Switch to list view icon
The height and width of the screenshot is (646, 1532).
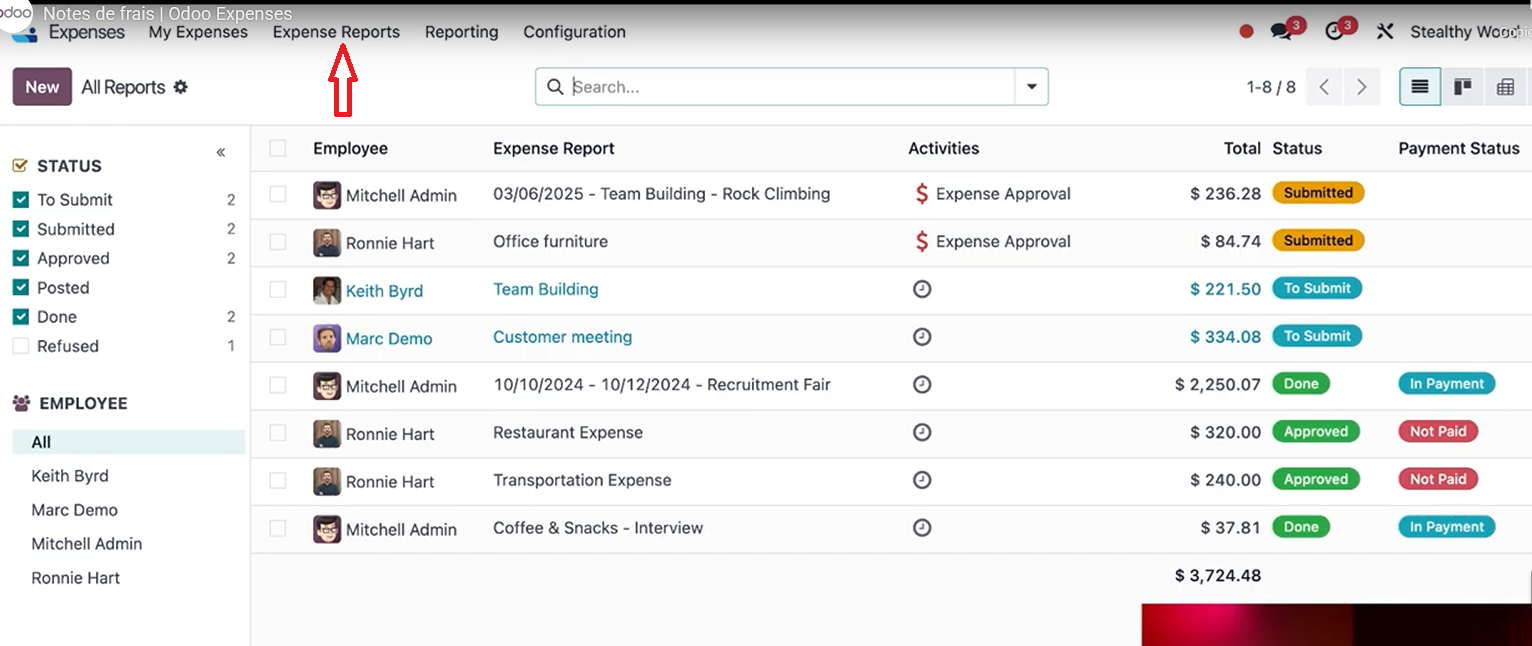coord(1420,87)
